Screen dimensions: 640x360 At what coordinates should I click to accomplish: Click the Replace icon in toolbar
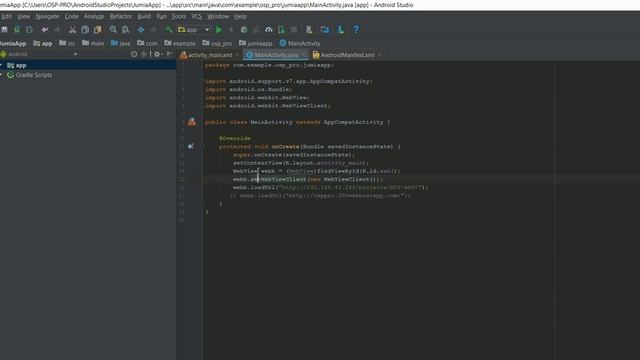[125, 29]
